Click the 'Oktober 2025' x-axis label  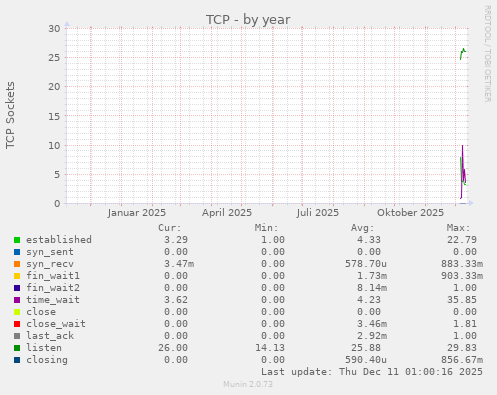pyautogui.click(x=410, y=213)
